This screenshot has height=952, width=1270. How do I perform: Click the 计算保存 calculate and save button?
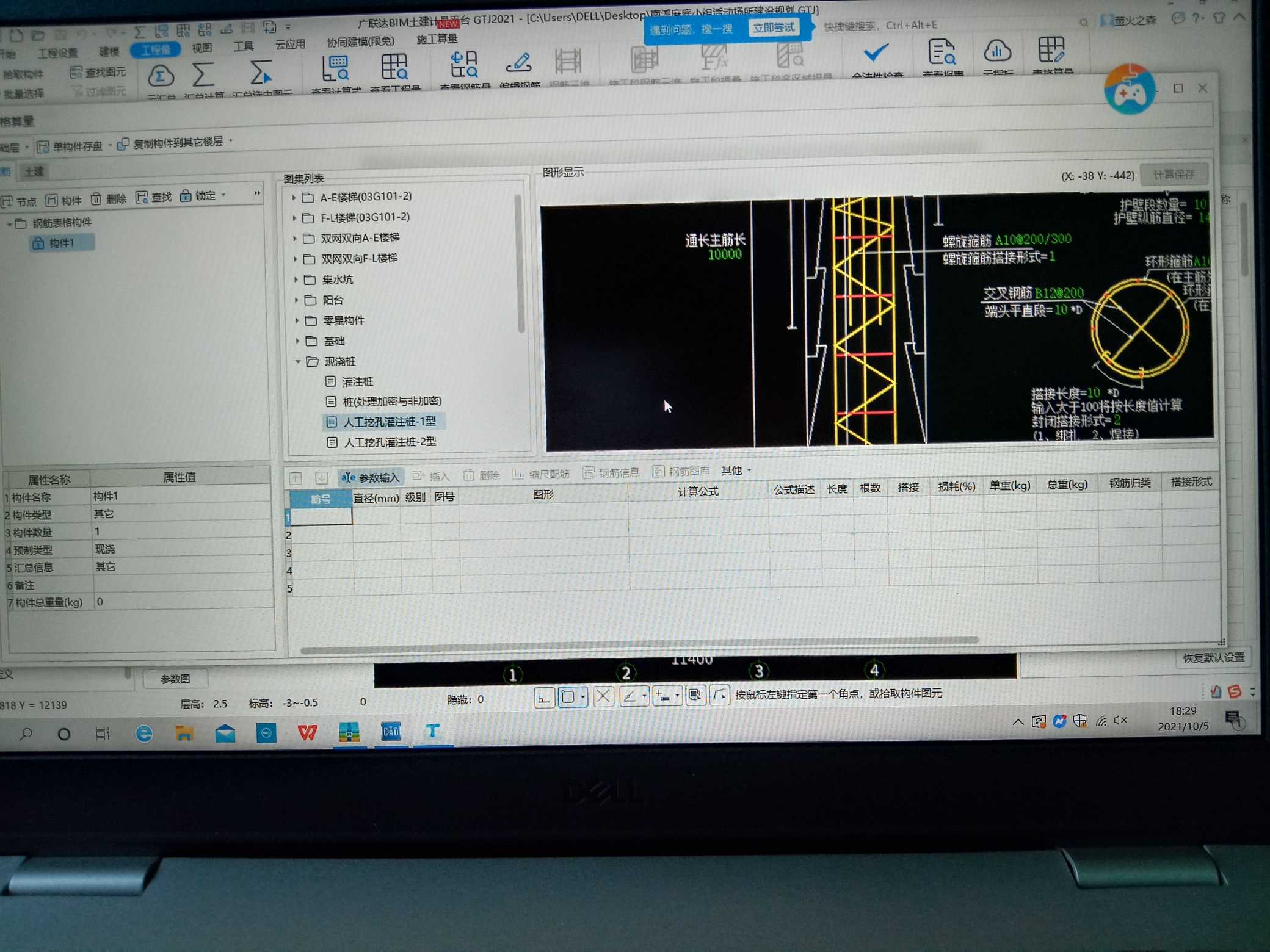click(1173, 175)
